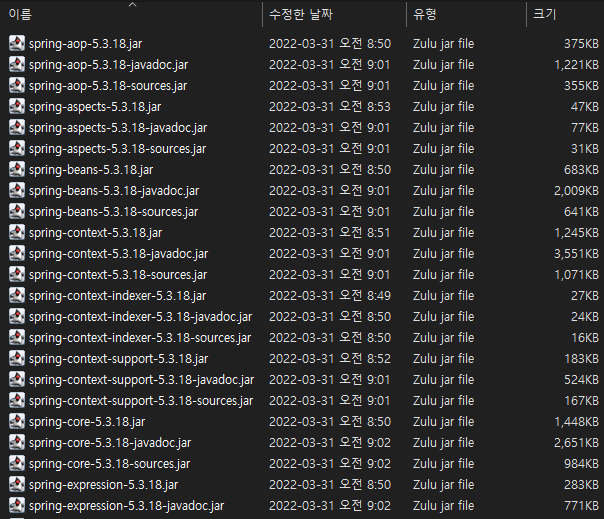Select file name spring-context-support-5.3.18-sources.jar
The width and height of the screenshot is (604, 519).
[x=141, y=401]
